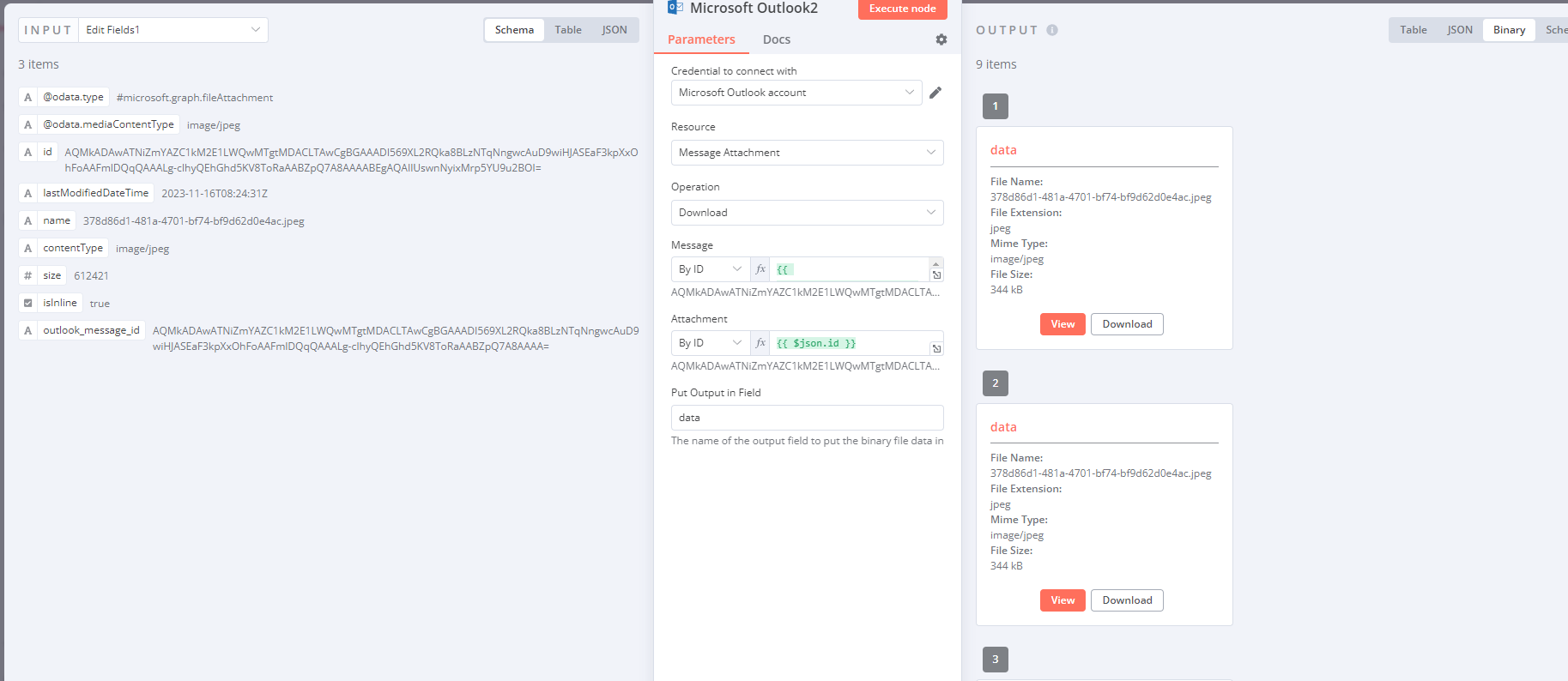Open node settings via gear icon
Screen dimensions: 1568x681
coord(941,39)
